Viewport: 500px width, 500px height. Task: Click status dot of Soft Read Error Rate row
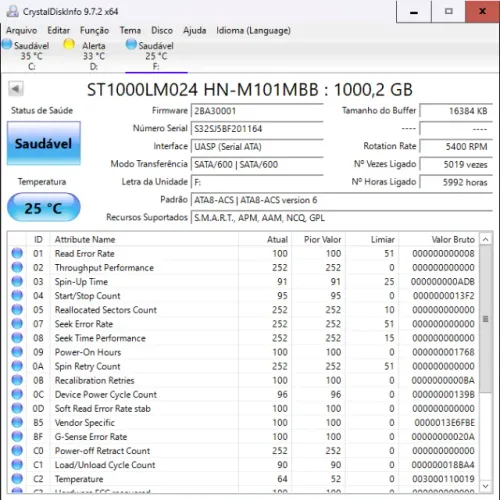[x=17, y=408]
